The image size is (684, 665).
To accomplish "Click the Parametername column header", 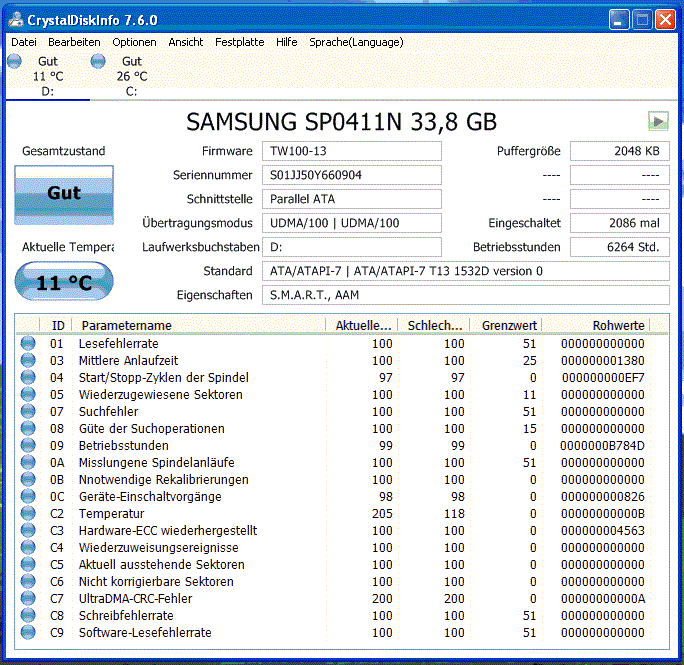I will click(x=199, y=326).
